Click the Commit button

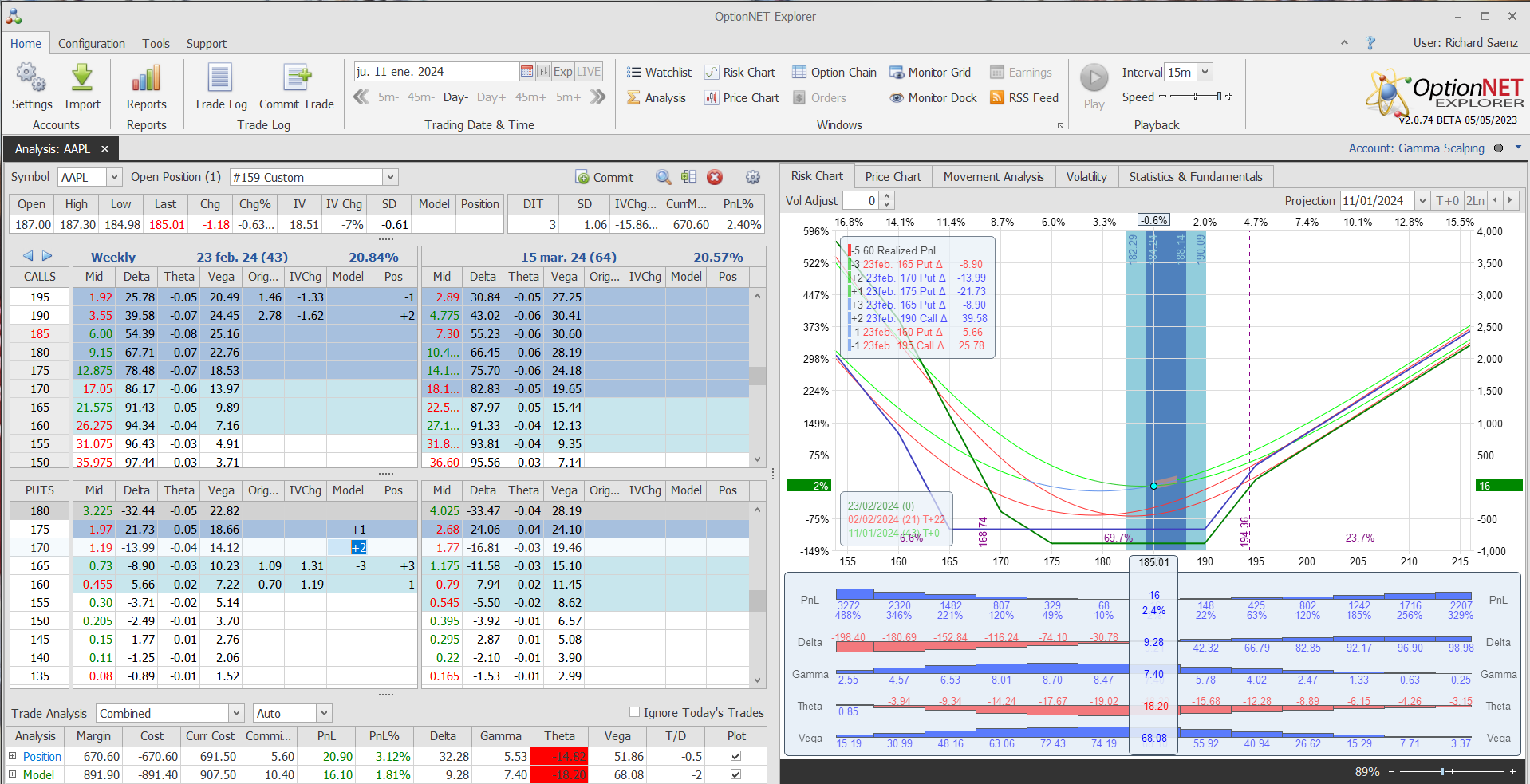tap(604, 177)
